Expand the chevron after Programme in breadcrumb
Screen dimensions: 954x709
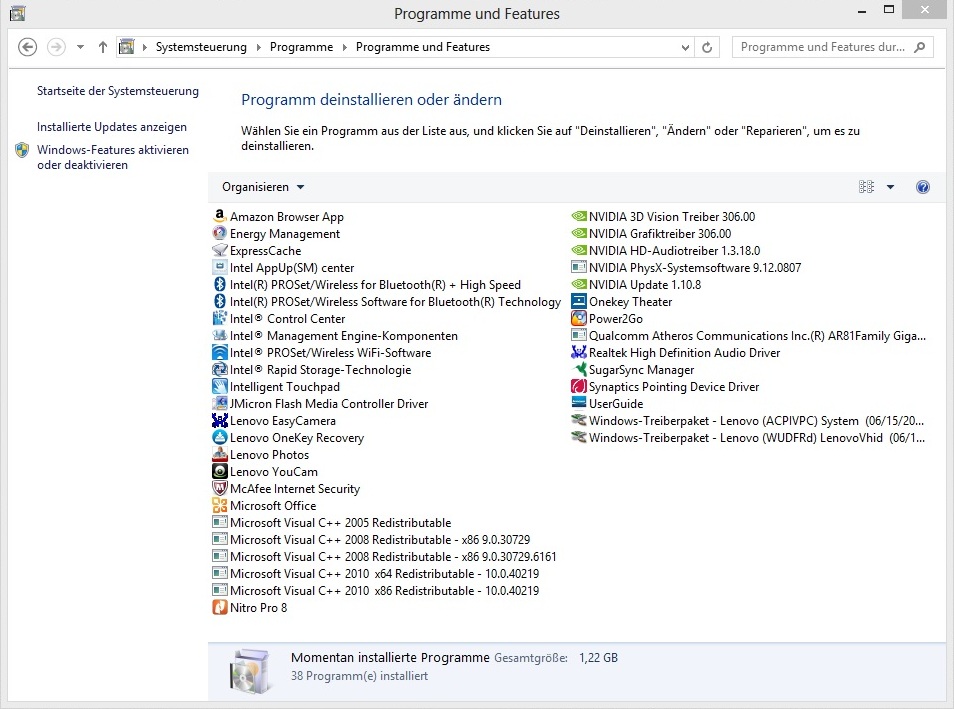(x=344, y=47)
